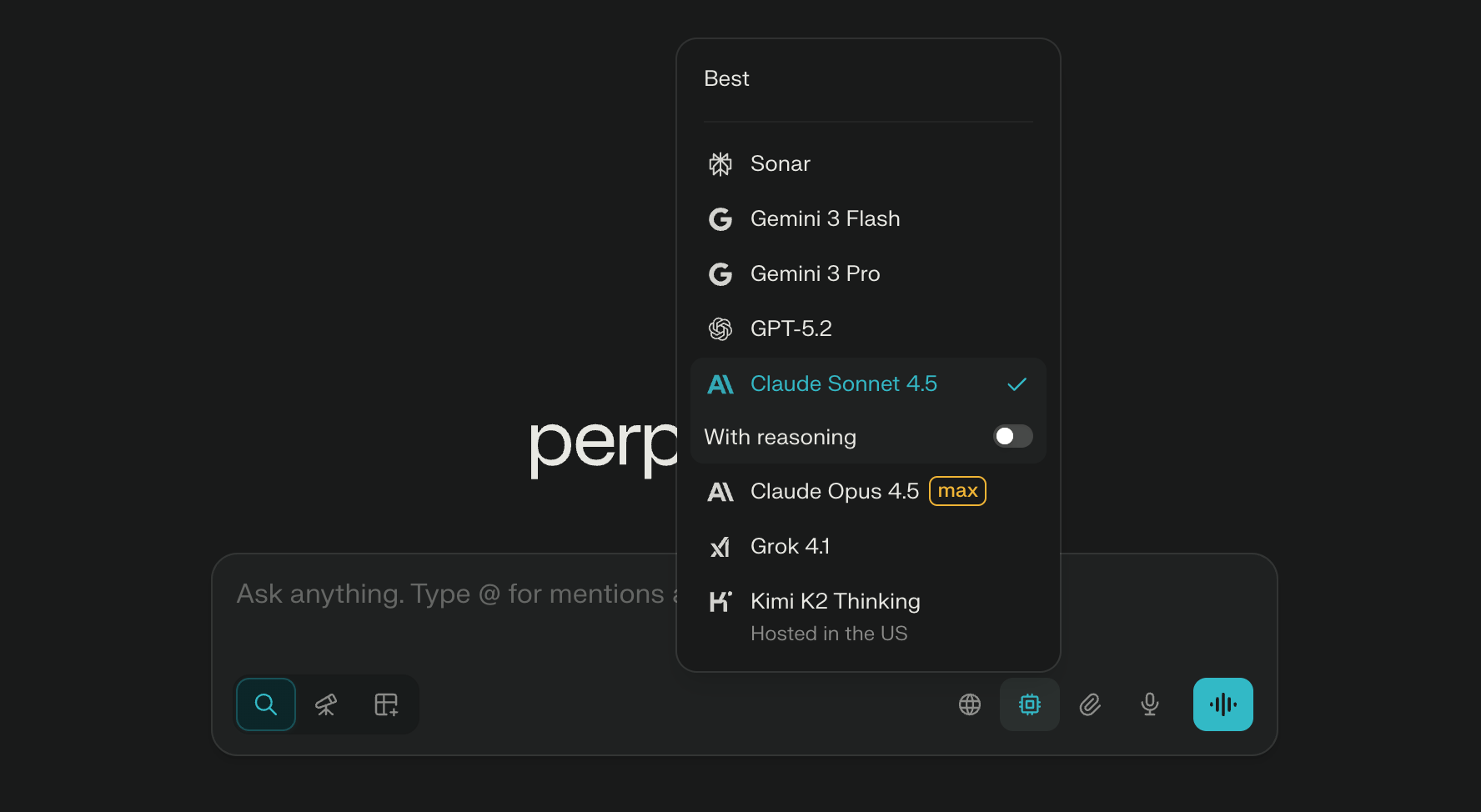The width and height of the screenshot is (1481, 812).
Task: Enable the With reasoning toggle
Action: point(1012,436)
